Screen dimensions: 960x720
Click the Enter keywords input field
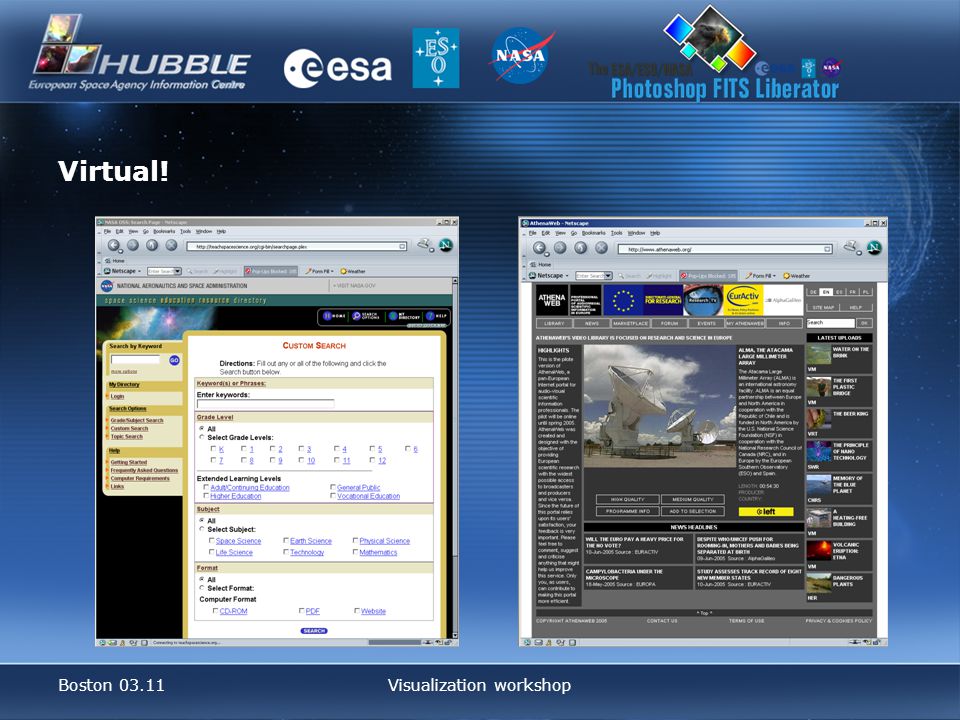coord(266,403)
